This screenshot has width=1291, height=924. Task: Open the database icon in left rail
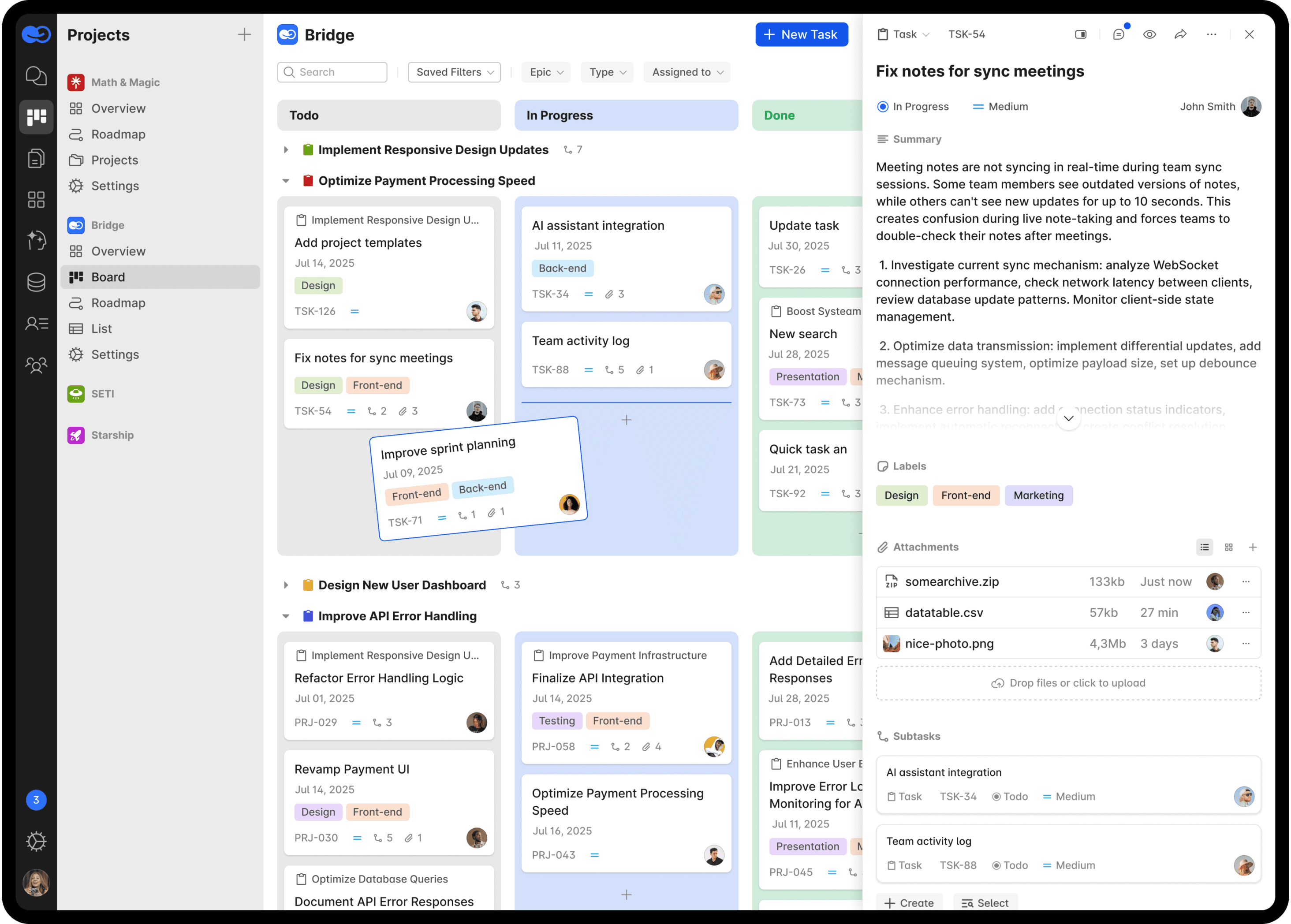pos(36,282)
